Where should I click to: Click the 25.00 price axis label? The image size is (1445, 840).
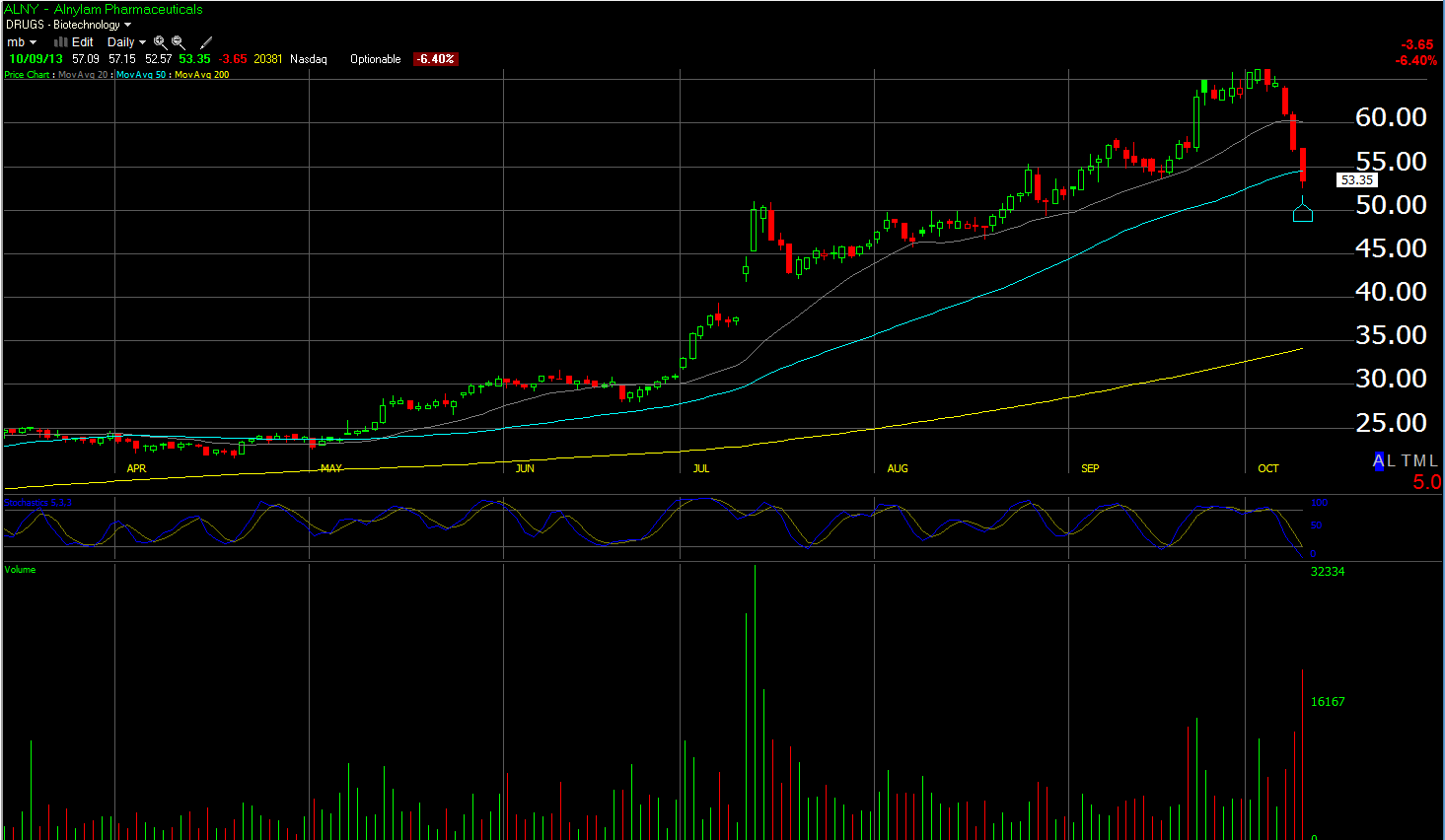pyautogui.click(x=1391, y=423)
